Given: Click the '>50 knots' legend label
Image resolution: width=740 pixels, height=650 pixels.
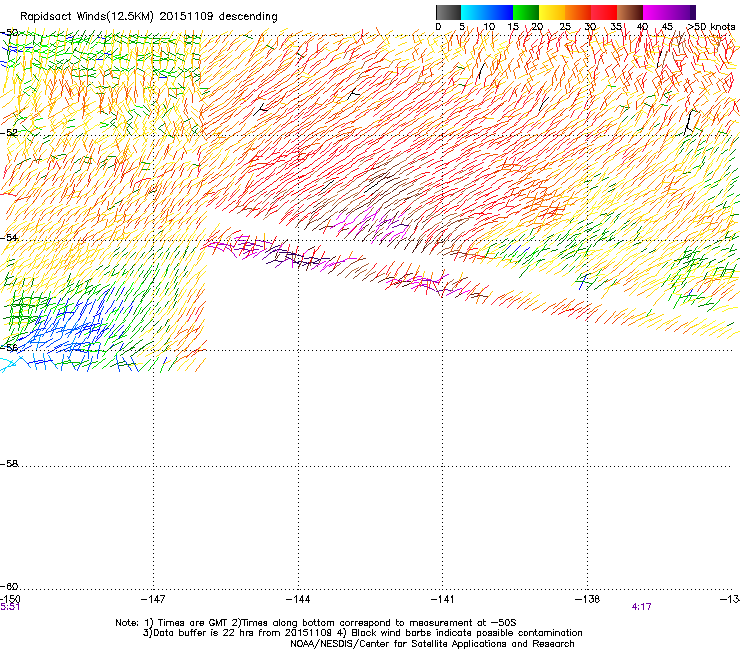Looking at the screenshot, I should pos(711,27).
